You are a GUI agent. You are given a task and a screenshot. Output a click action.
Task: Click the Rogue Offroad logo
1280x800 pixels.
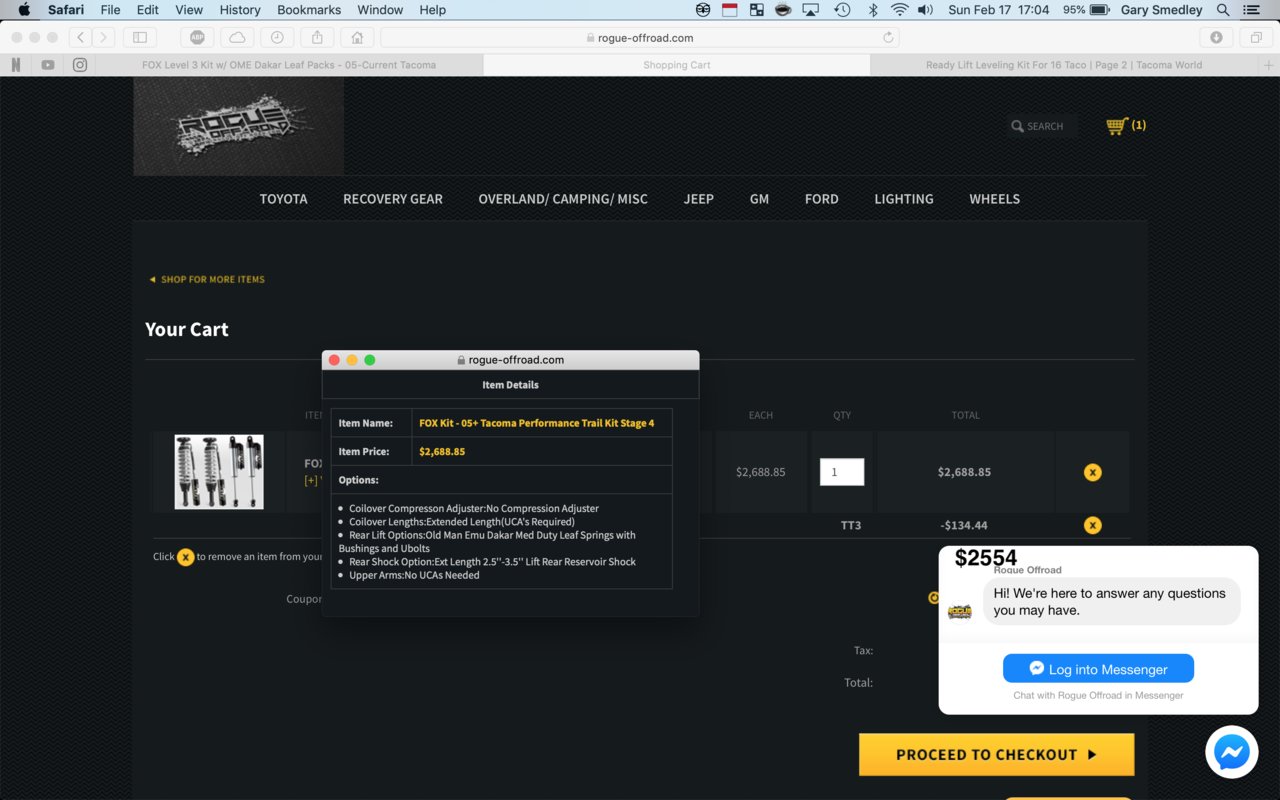coord(239,127)
